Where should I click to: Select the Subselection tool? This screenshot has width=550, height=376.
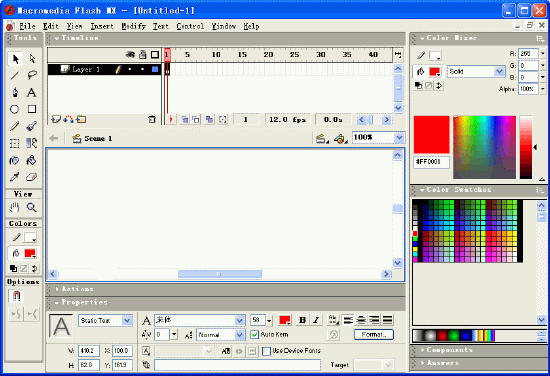click(32, 59)
